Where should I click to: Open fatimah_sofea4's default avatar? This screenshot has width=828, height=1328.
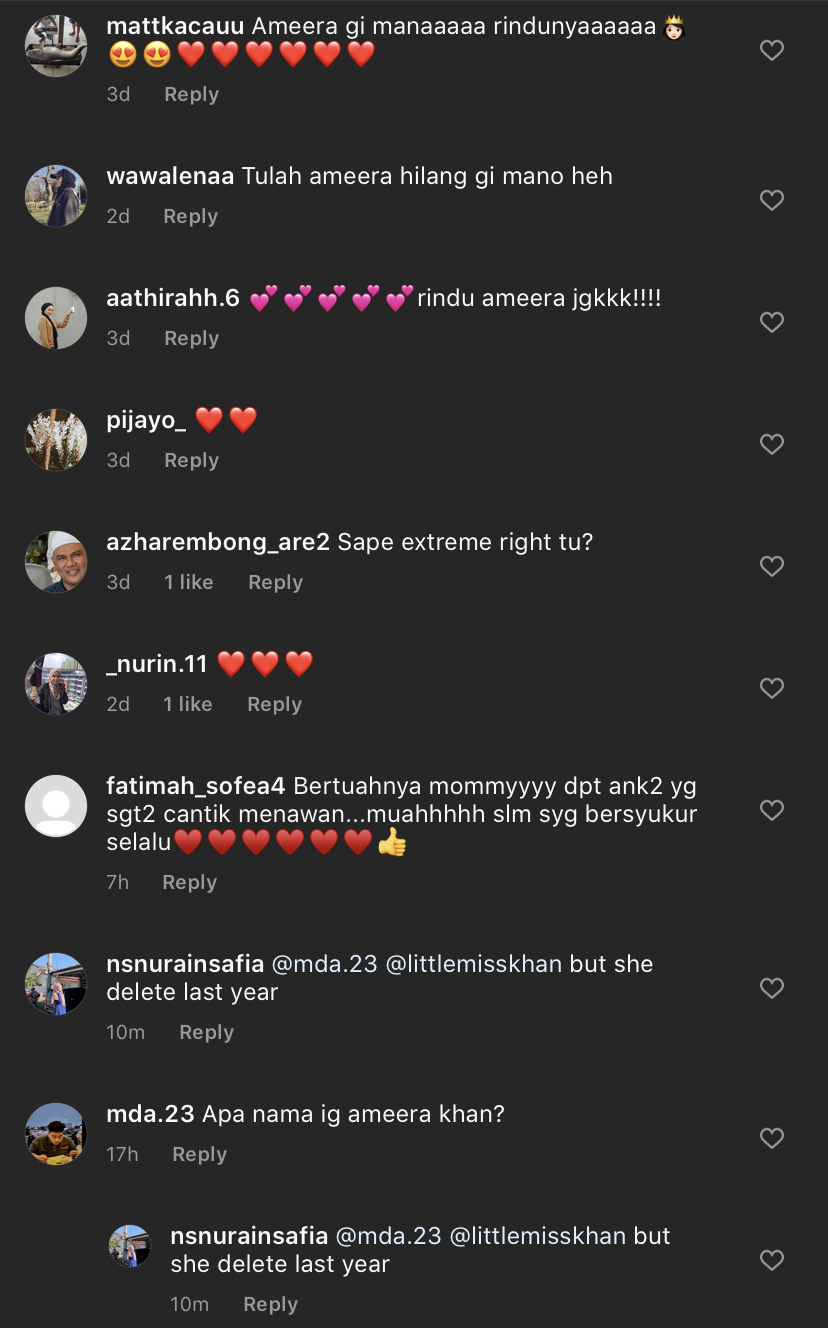56,806
